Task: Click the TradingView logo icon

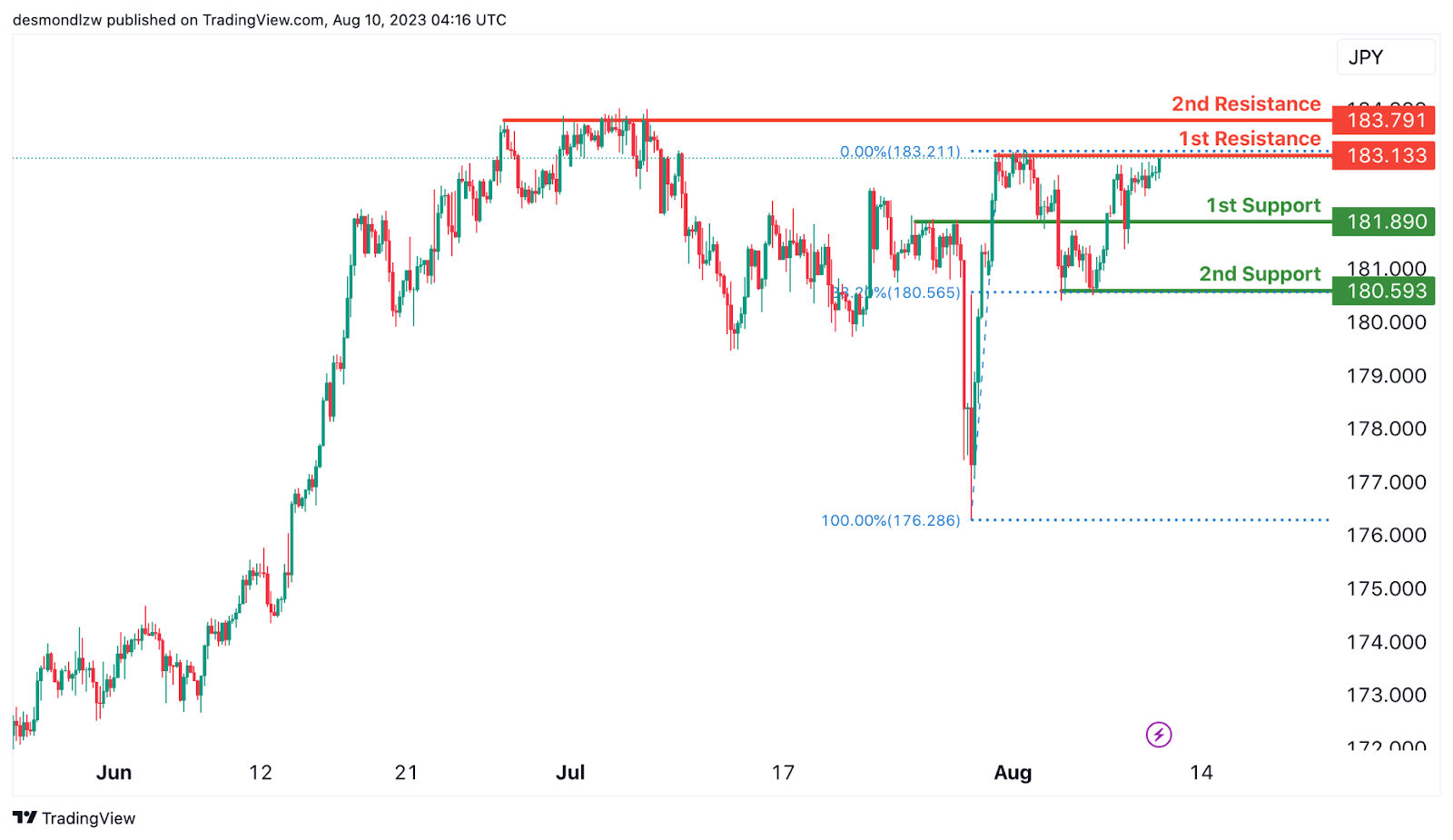Action: (25, 817)
